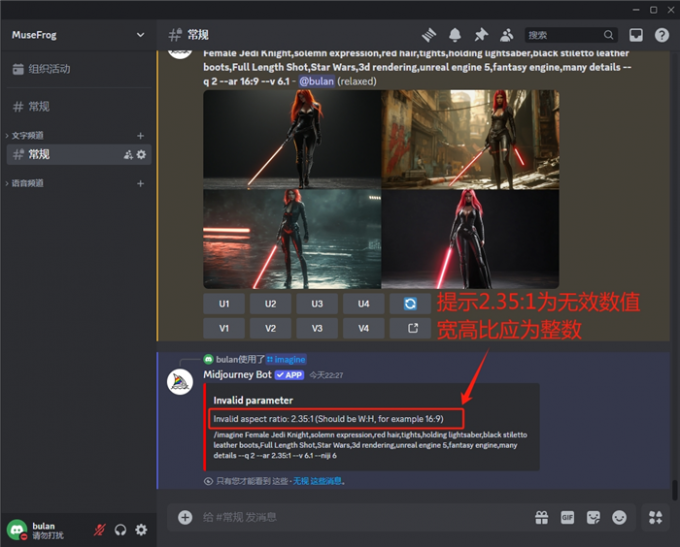
Task: Click the 给 #常规 发消息 message field
Action: 364,517
